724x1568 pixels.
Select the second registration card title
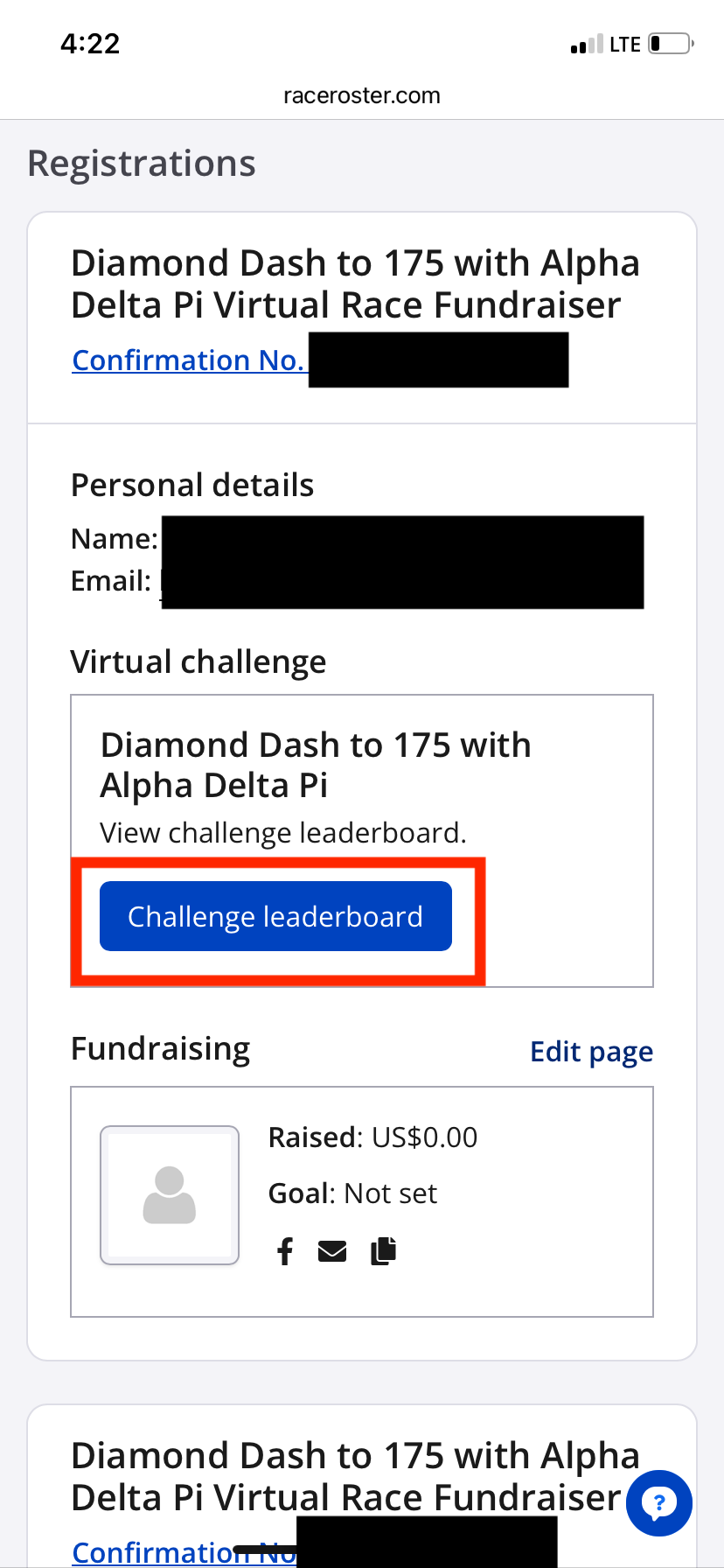(x=355, y=1476)
